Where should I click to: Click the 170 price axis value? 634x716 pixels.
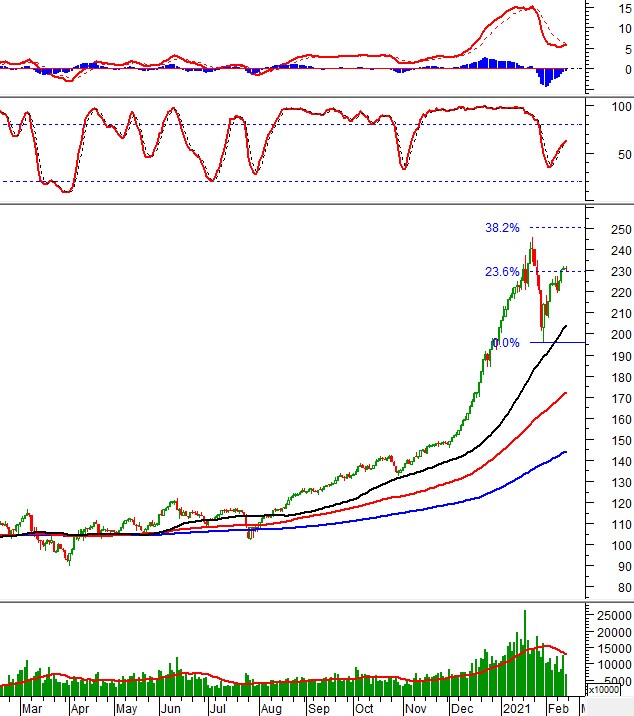(x=621, y=398)
